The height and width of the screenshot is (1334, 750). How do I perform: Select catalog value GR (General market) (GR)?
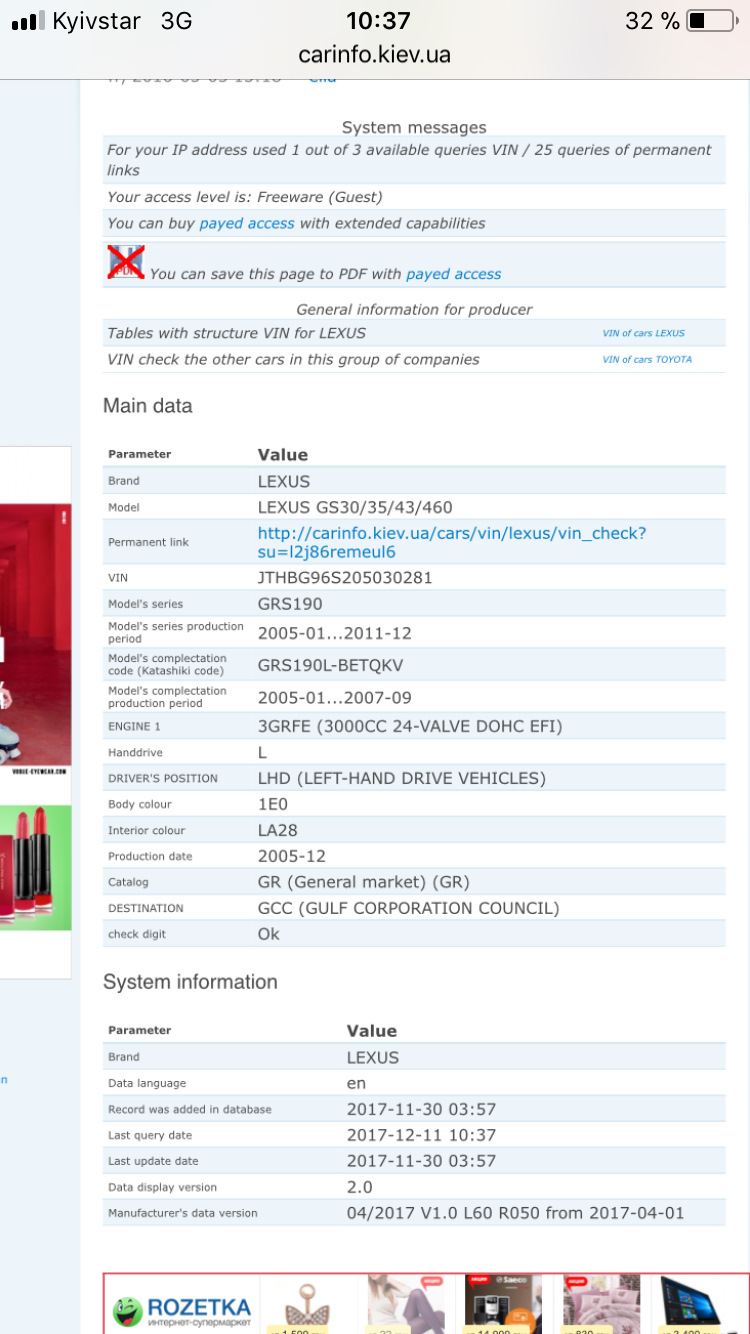click(x=364, y=882)
